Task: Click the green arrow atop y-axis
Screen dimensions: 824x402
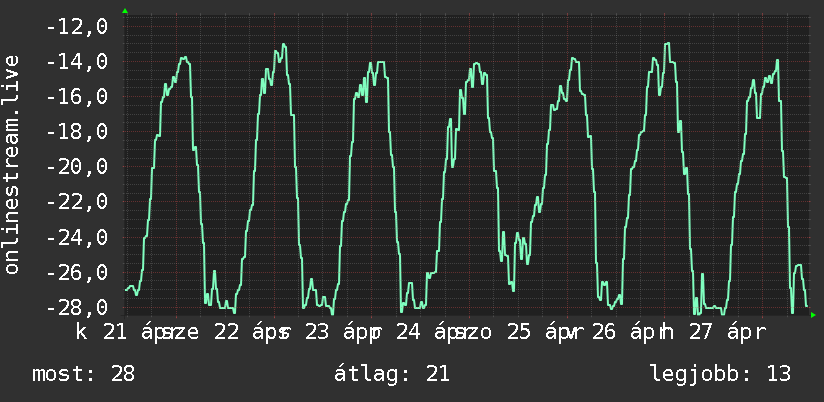Action: tap(125, 11)
